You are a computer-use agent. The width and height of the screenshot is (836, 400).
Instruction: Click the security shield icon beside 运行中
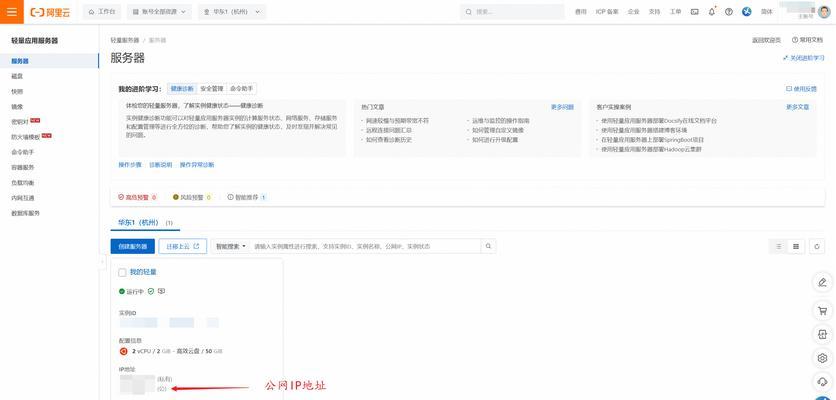coord(151,292)
